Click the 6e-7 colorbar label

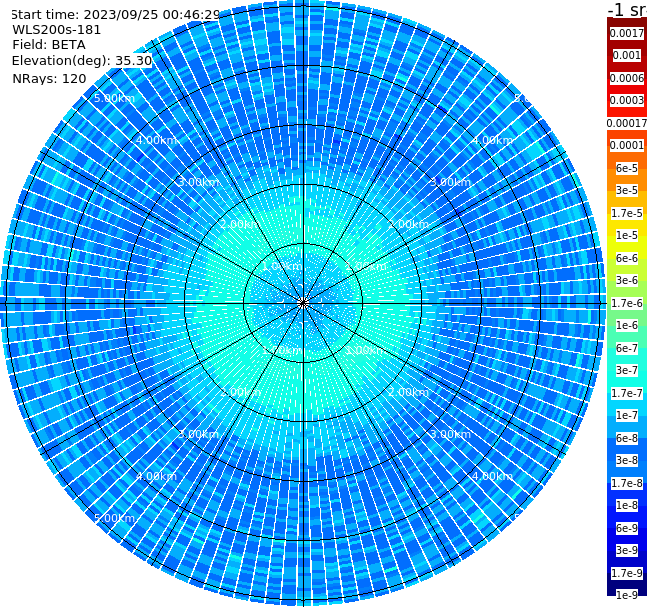click(x=627, y=348)
